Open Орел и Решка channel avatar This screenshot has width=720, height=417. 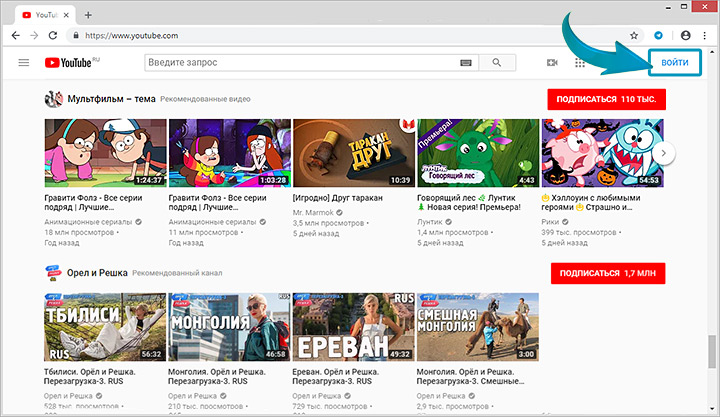click(x=53, y=273)
